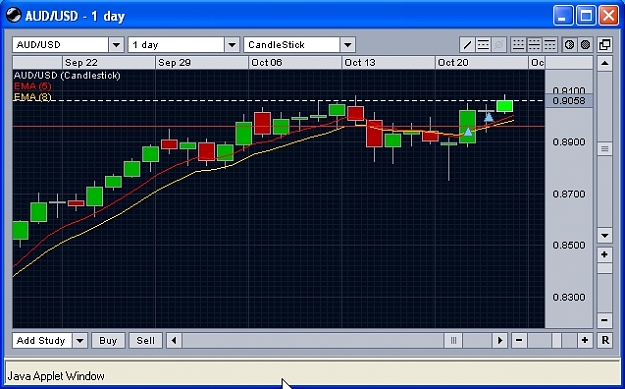This screenshot has height=389, width=625.
Task: Click the horizontal zoom slider handle
Action: click(556, 340)
